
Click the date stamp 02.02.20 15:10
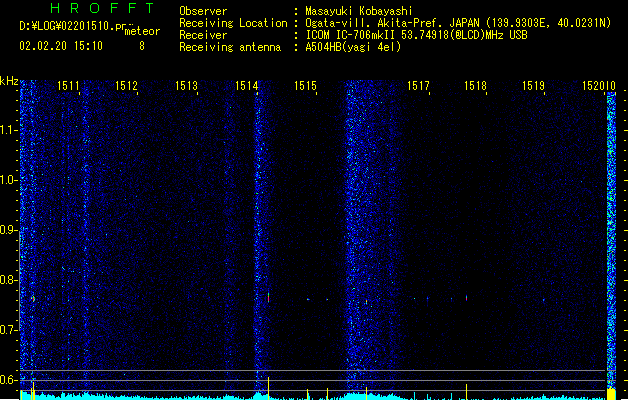coord(61,46)
